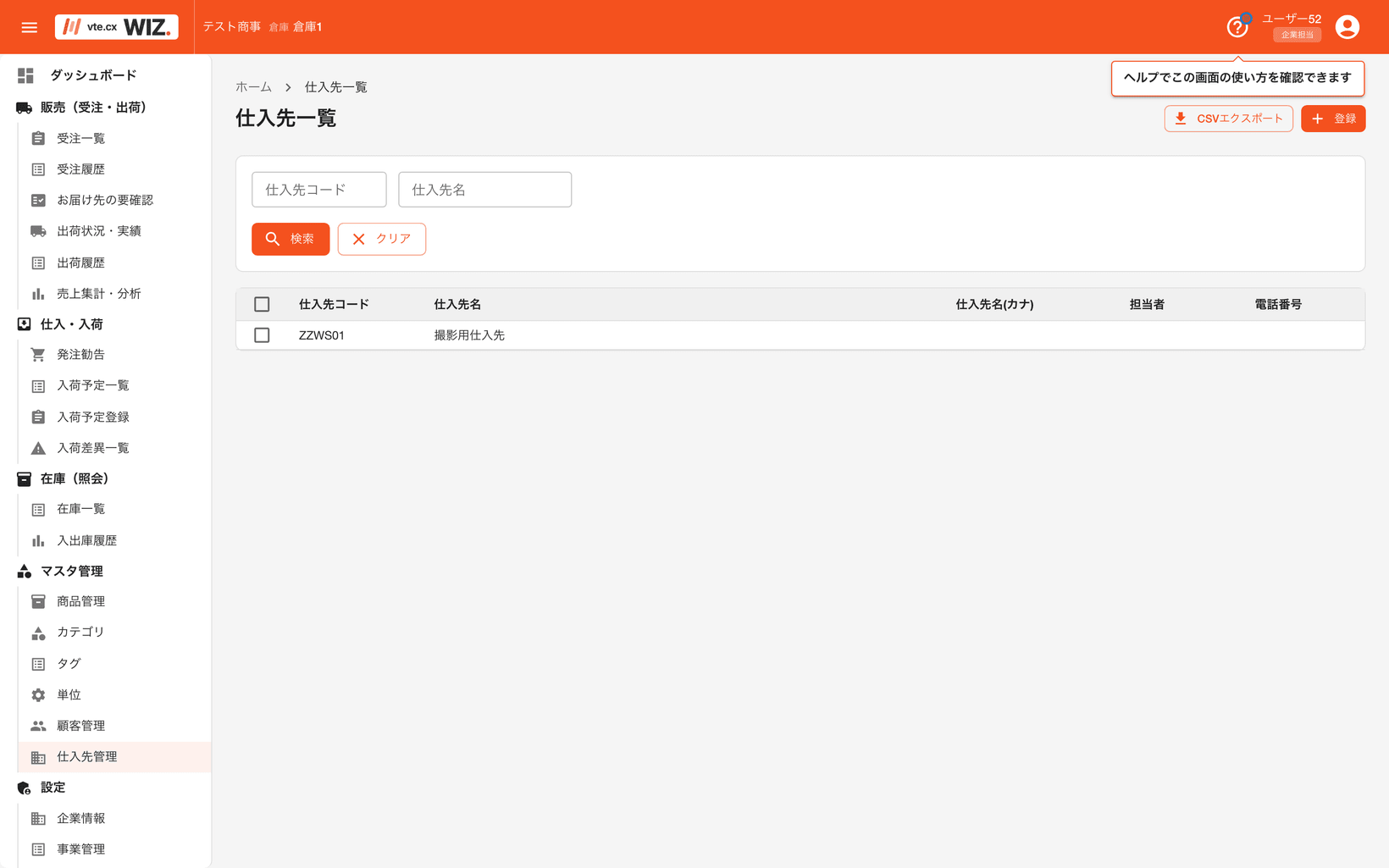Click the list icon beside 受注履歴

point(38,169)
